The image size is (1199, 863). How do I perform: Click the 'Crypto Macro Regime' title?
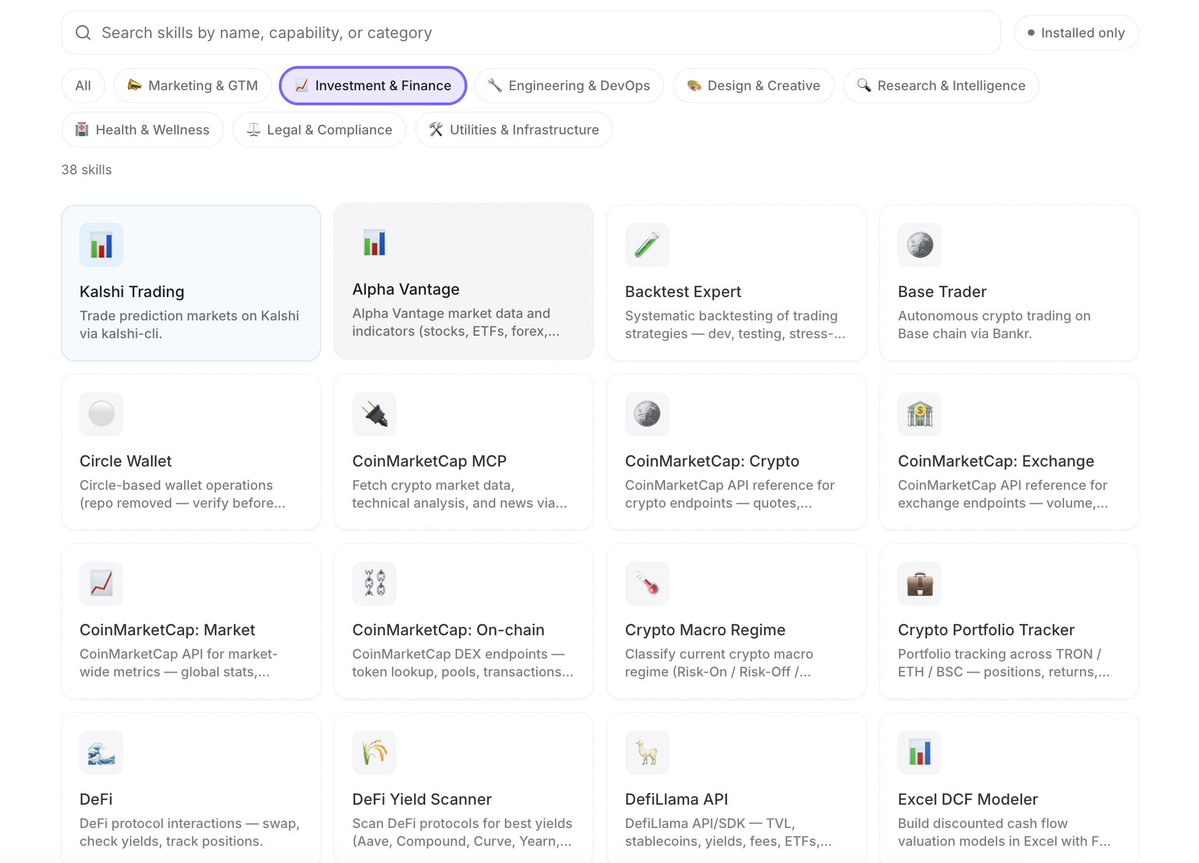(x=705, y=630)
